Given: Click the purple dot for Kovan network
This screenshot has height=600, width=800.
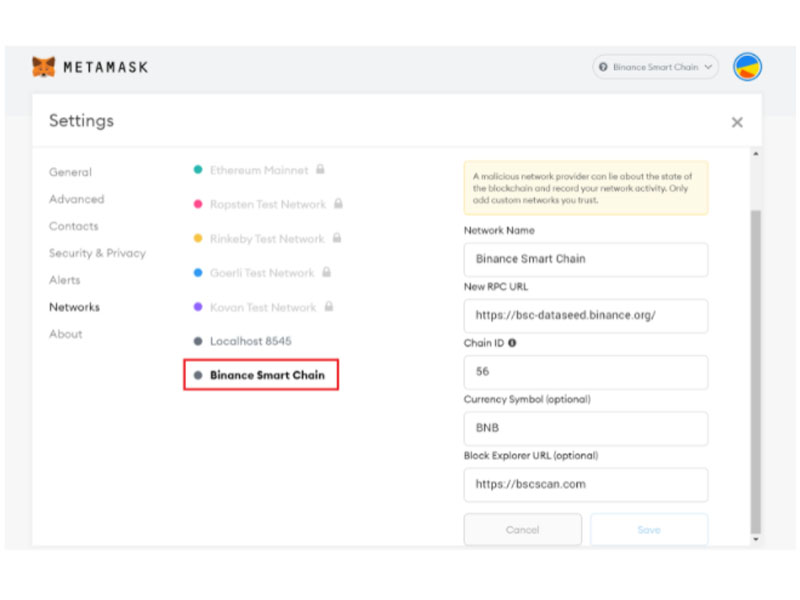Looking at the screenshot, I should (198, 307).
